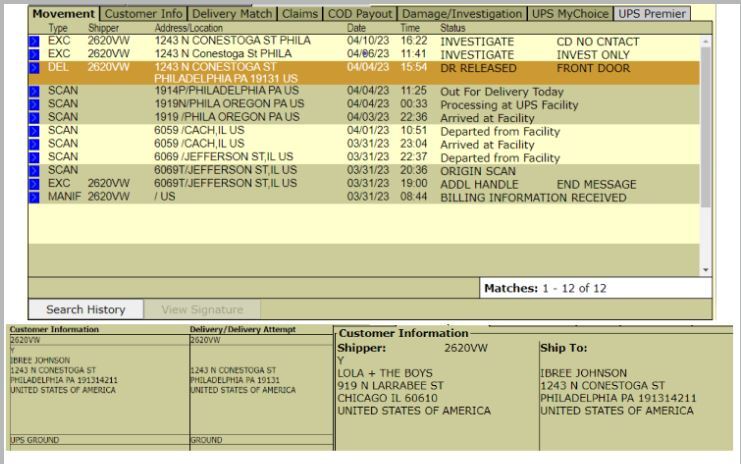Click the UPS GROUND service text
The height and width of the screenshot is (464, 741).
pyautogui.click(x=35, y=440)
